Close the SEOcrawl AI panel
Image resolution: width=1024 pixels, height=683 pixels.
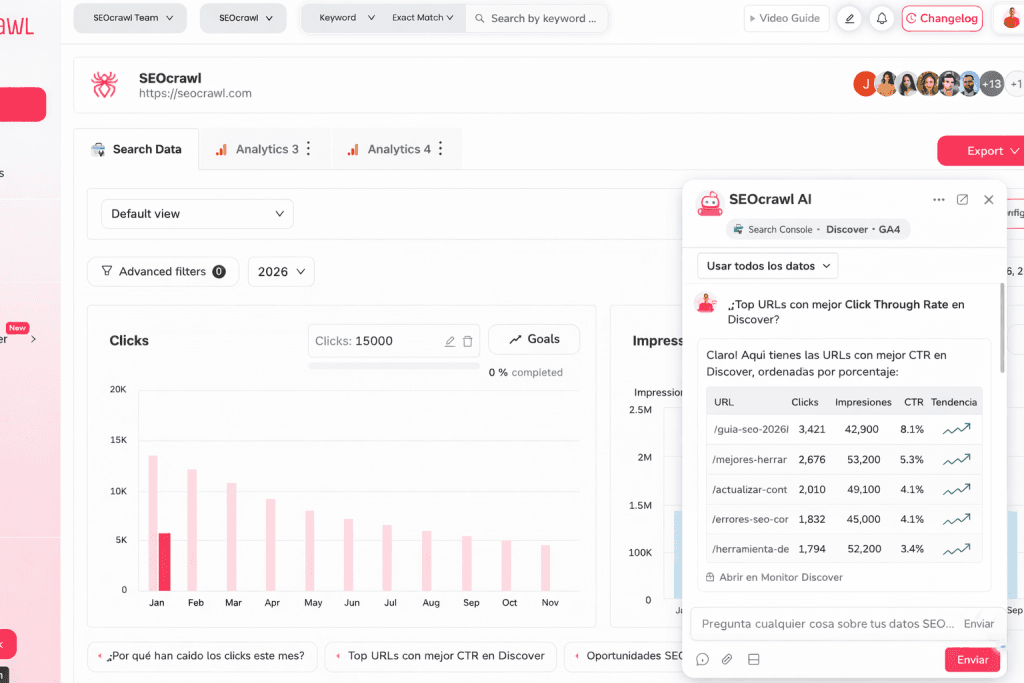click(x=989, y=200)
